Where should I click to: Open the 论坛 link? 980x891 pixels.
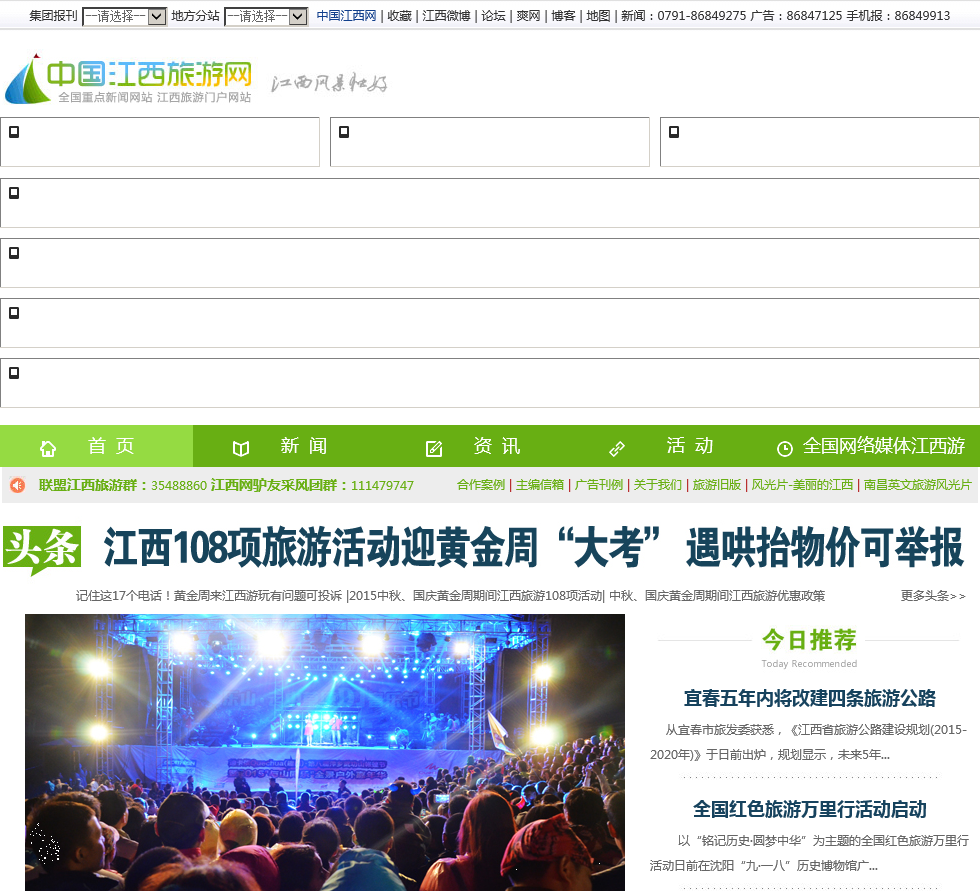[x=493, y=16]
